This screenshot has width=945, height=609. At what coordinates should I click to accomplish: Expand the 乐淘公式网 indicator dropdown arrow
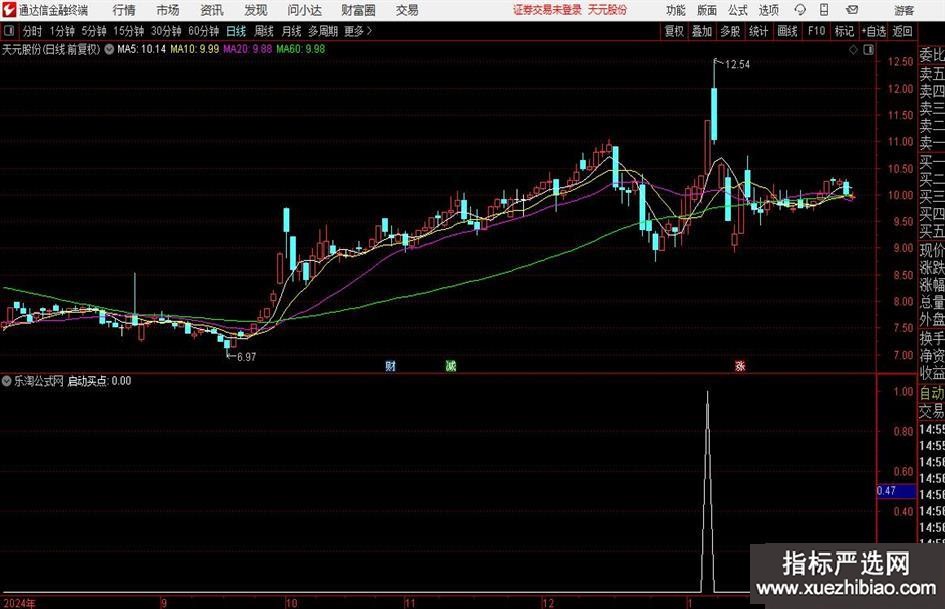coord(7,381)
